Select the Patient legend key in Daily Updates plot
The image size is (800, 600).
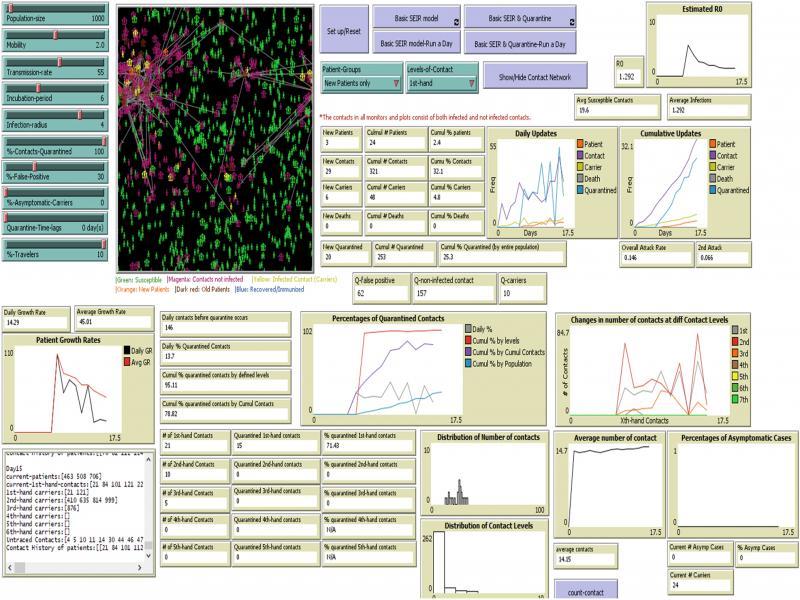581,144
